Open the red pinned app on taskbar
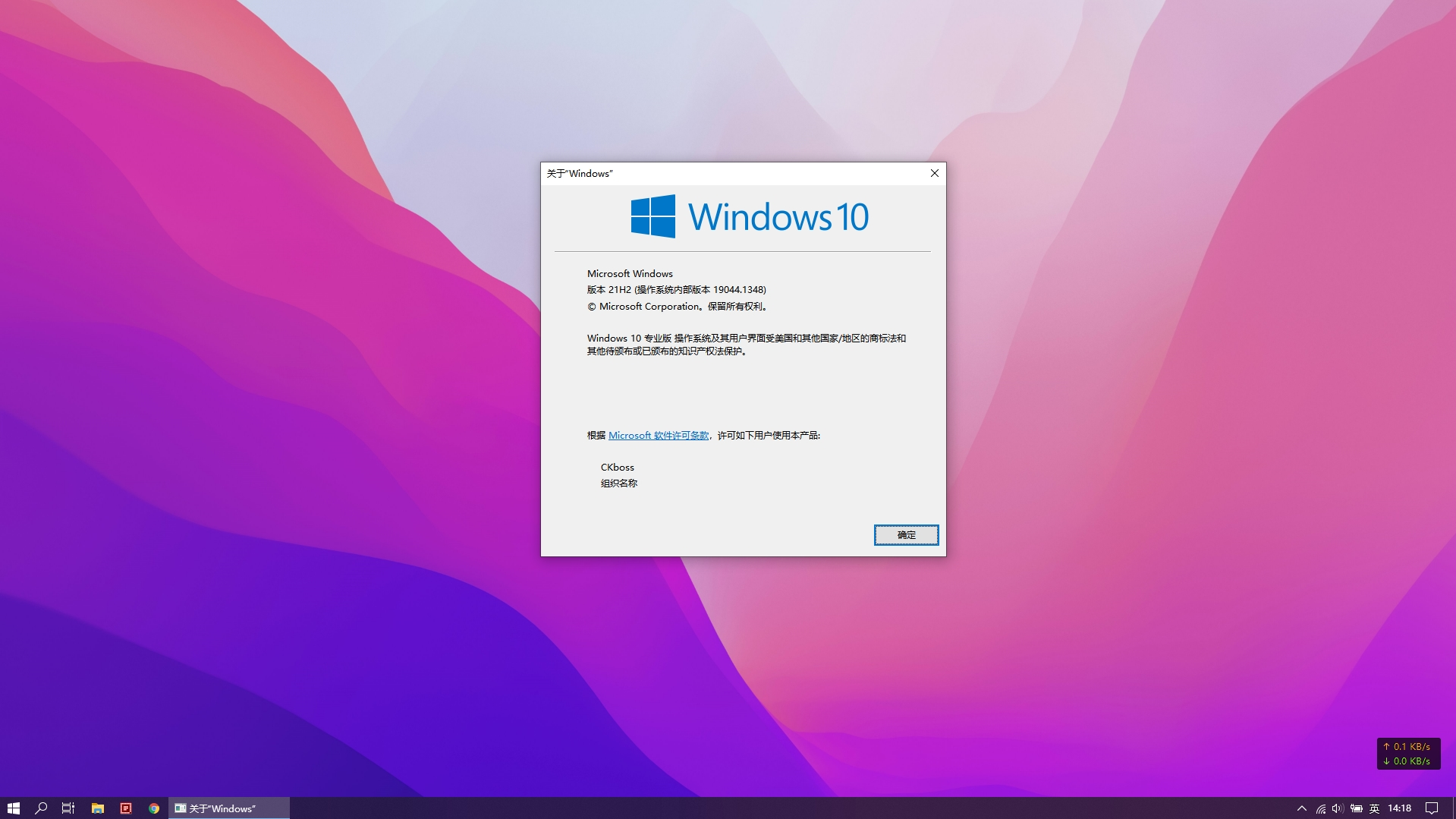 [x=126, y=808]
